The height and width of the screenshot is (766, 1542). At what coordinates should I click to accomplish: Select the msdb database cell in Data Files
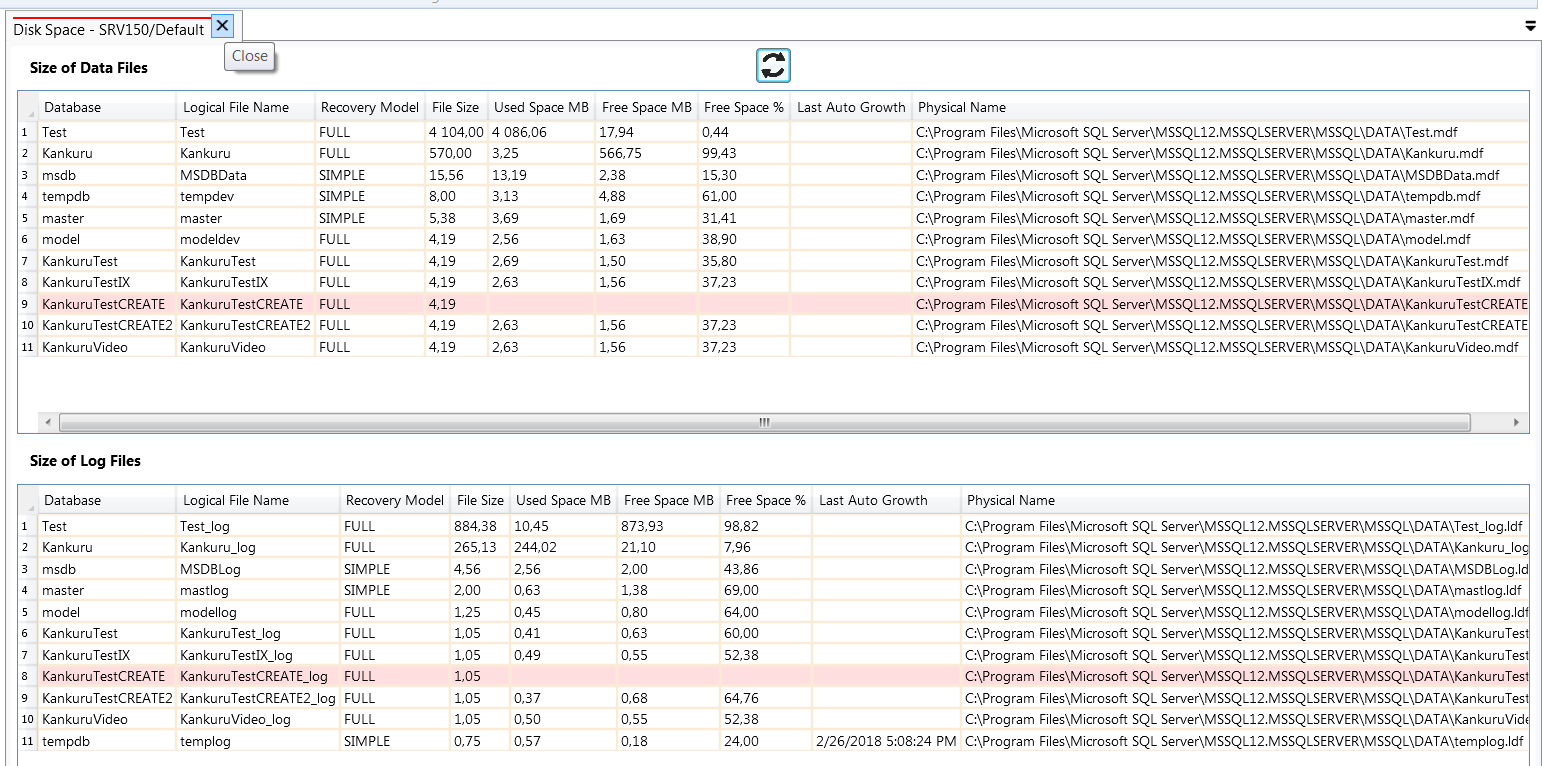107,175
